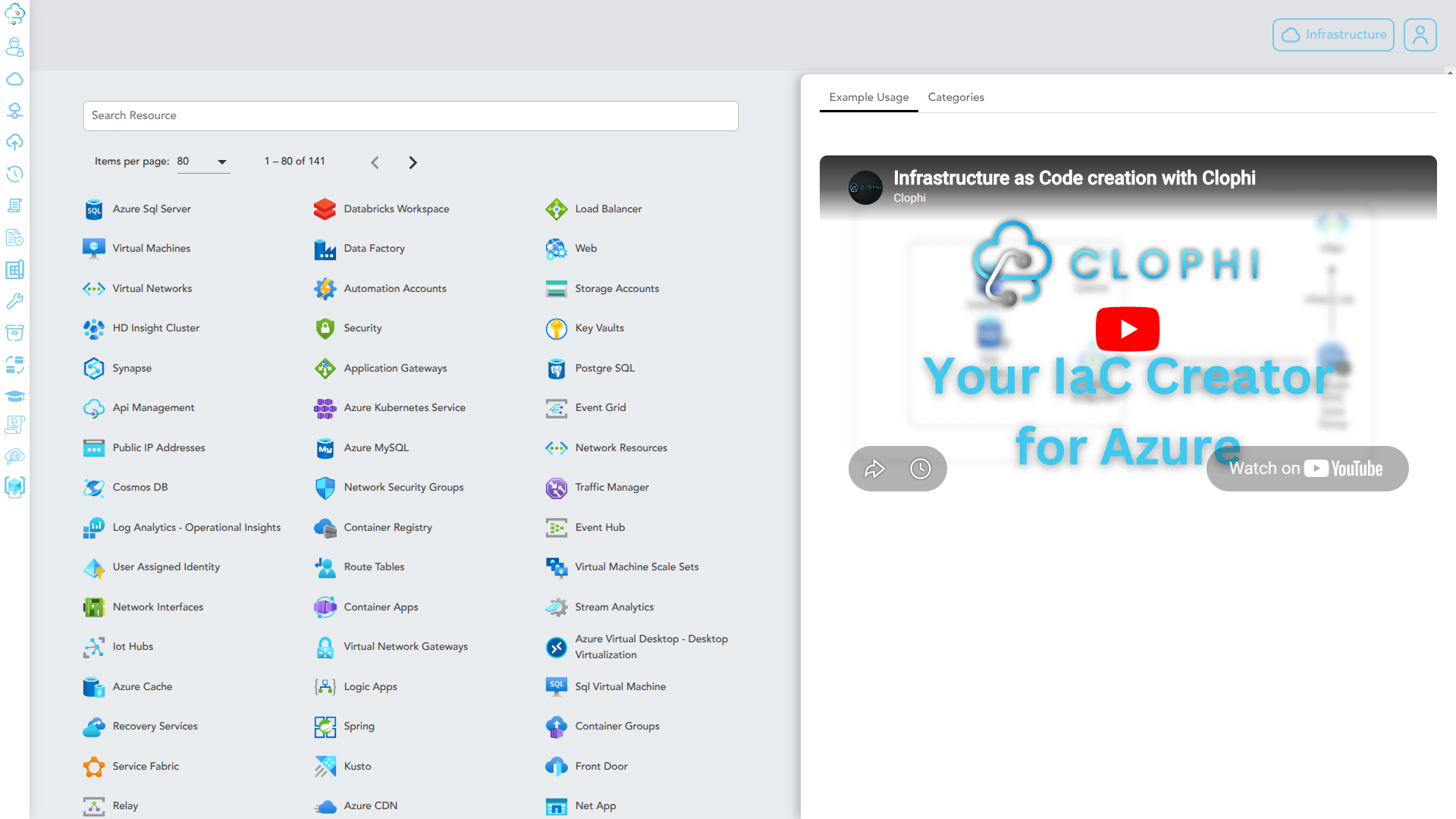The width and height of the screenshot is (1456, 819).
Task: Open the Service Fabric icon
Action: 94,767
